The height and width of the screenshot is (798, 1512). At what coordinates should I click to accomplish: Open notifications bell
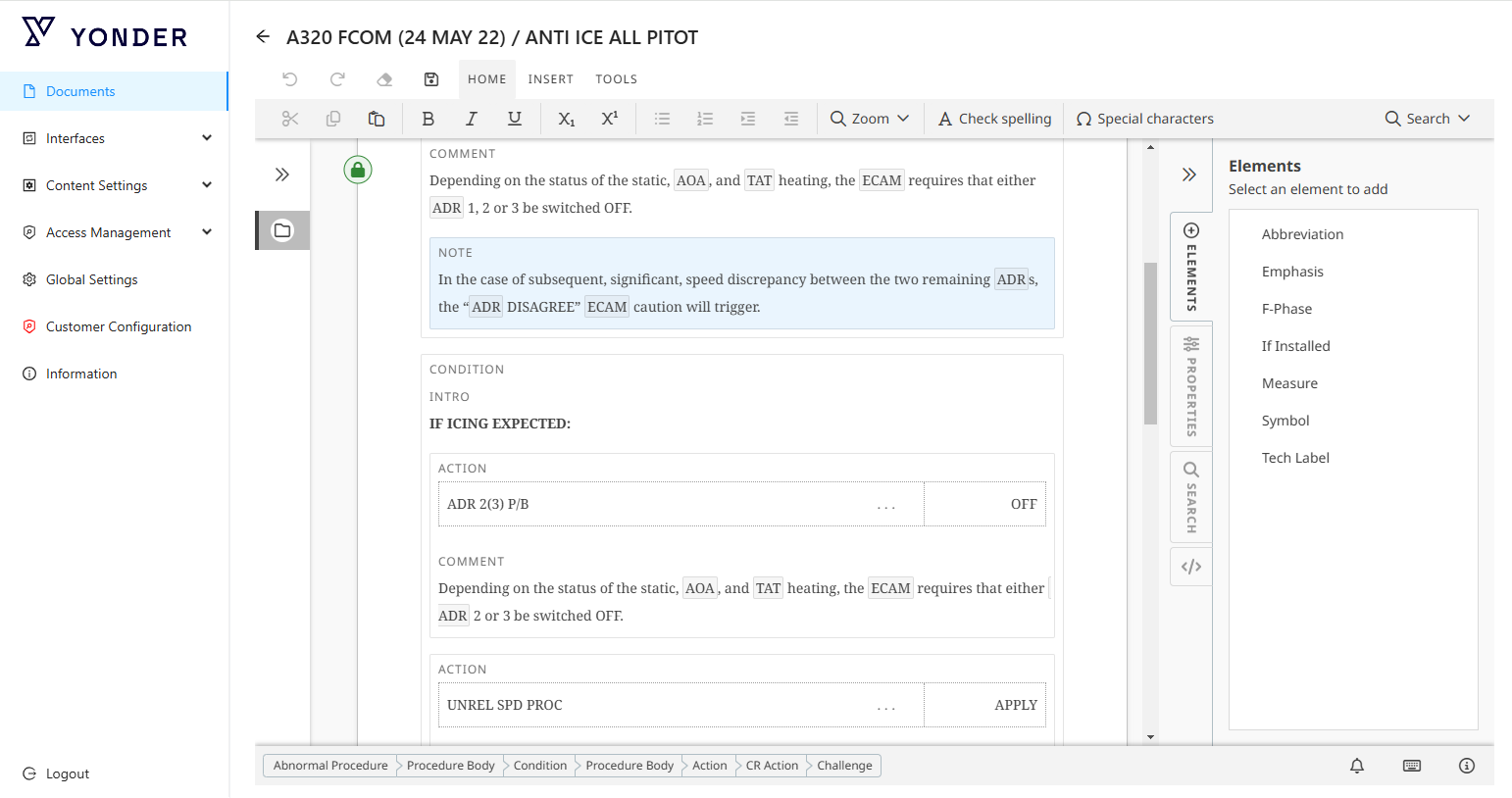click(x=1357, y=766)
